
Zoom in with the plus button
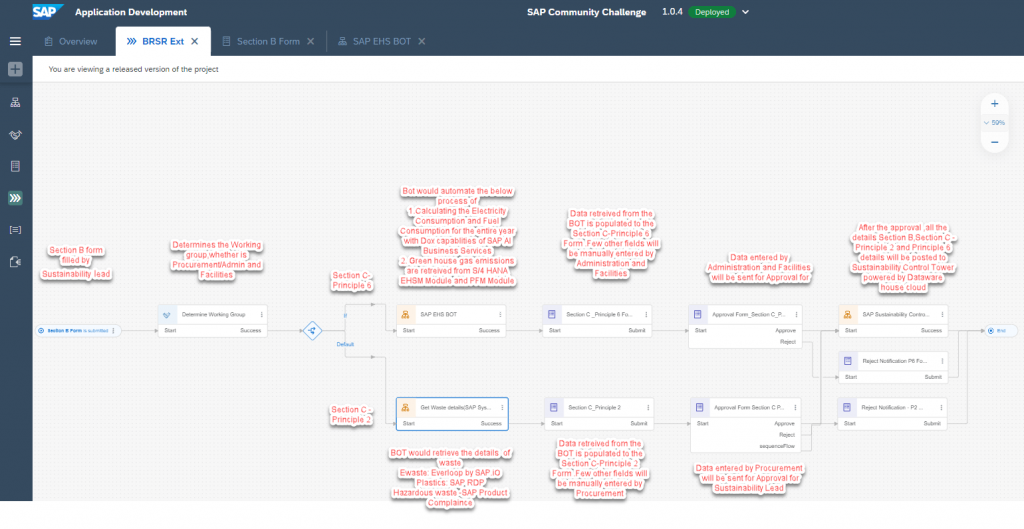point(995,103)
